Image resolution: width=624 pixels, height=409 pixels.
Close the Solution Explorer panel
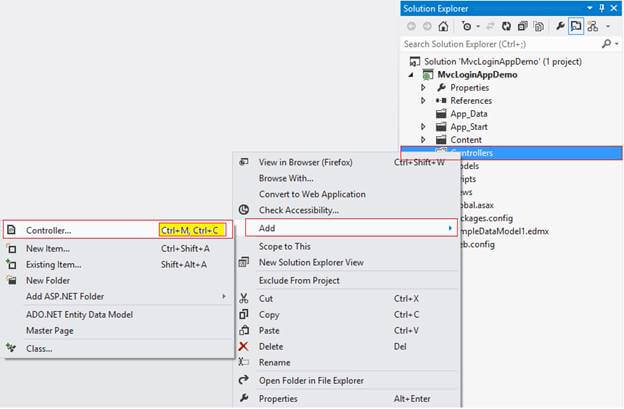614,8
